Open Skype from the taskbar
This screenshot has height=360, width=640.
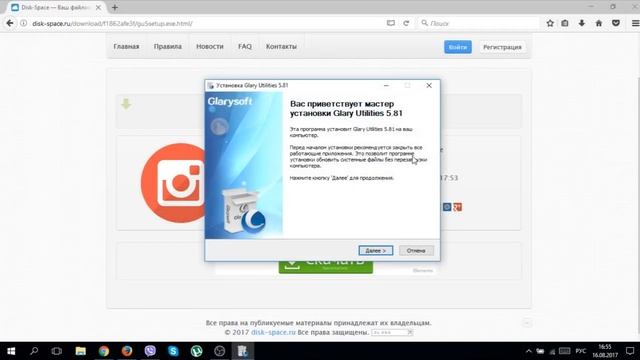173,351
